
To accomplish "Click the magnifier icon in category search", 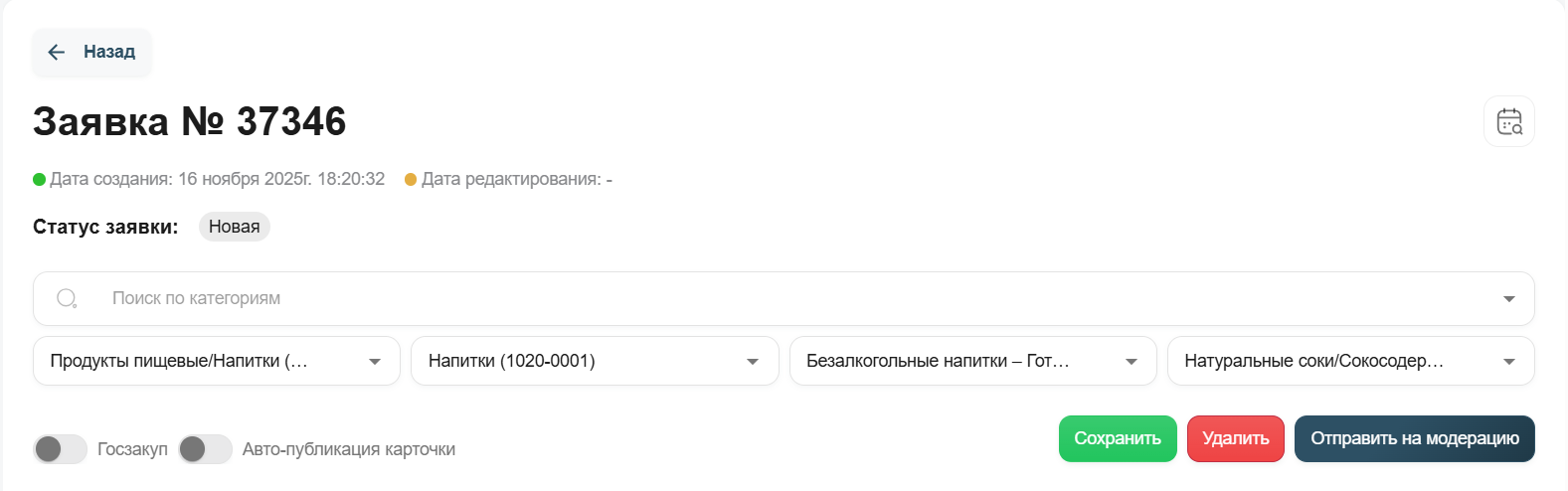I will 67,298.
